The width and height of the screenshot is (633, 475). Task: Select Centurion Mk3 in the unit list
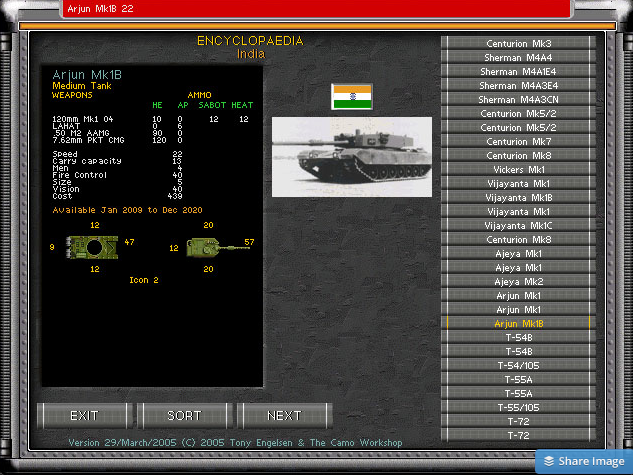tap(518, 44)
